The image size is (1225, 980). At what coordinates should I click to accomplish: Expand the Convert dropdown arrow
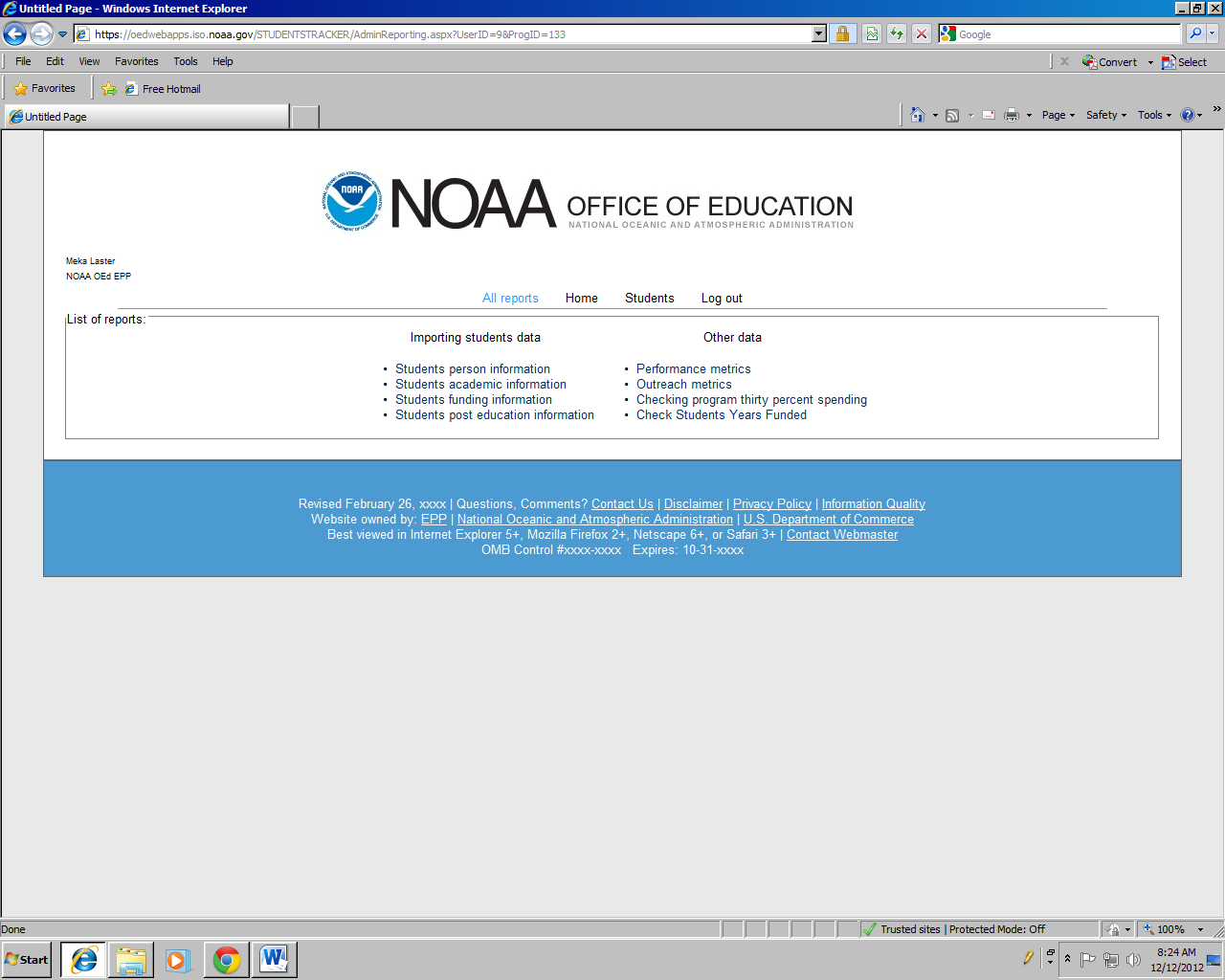(x=1150, y=62)
